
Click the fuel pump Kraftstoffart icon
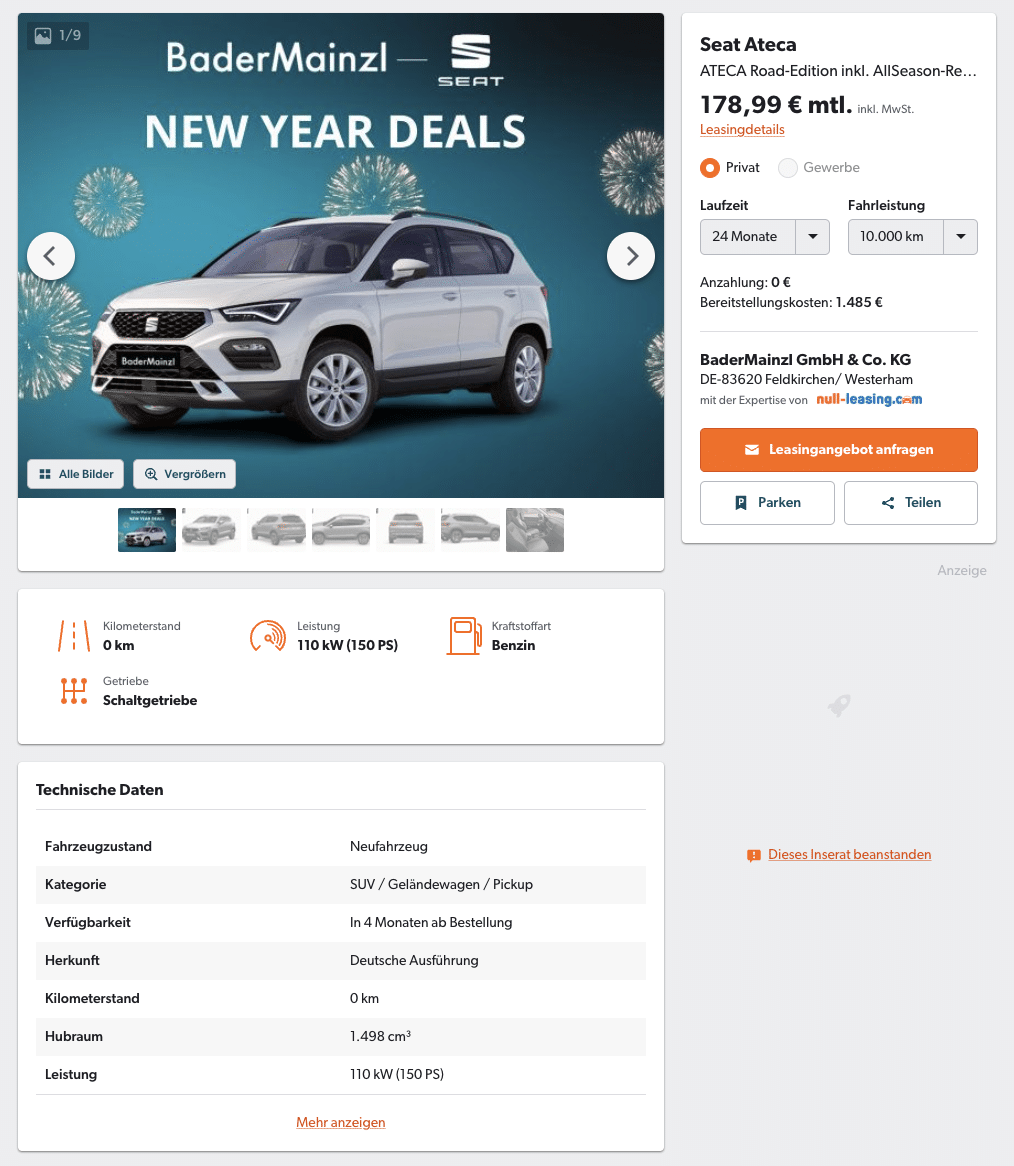pos(464,636)
